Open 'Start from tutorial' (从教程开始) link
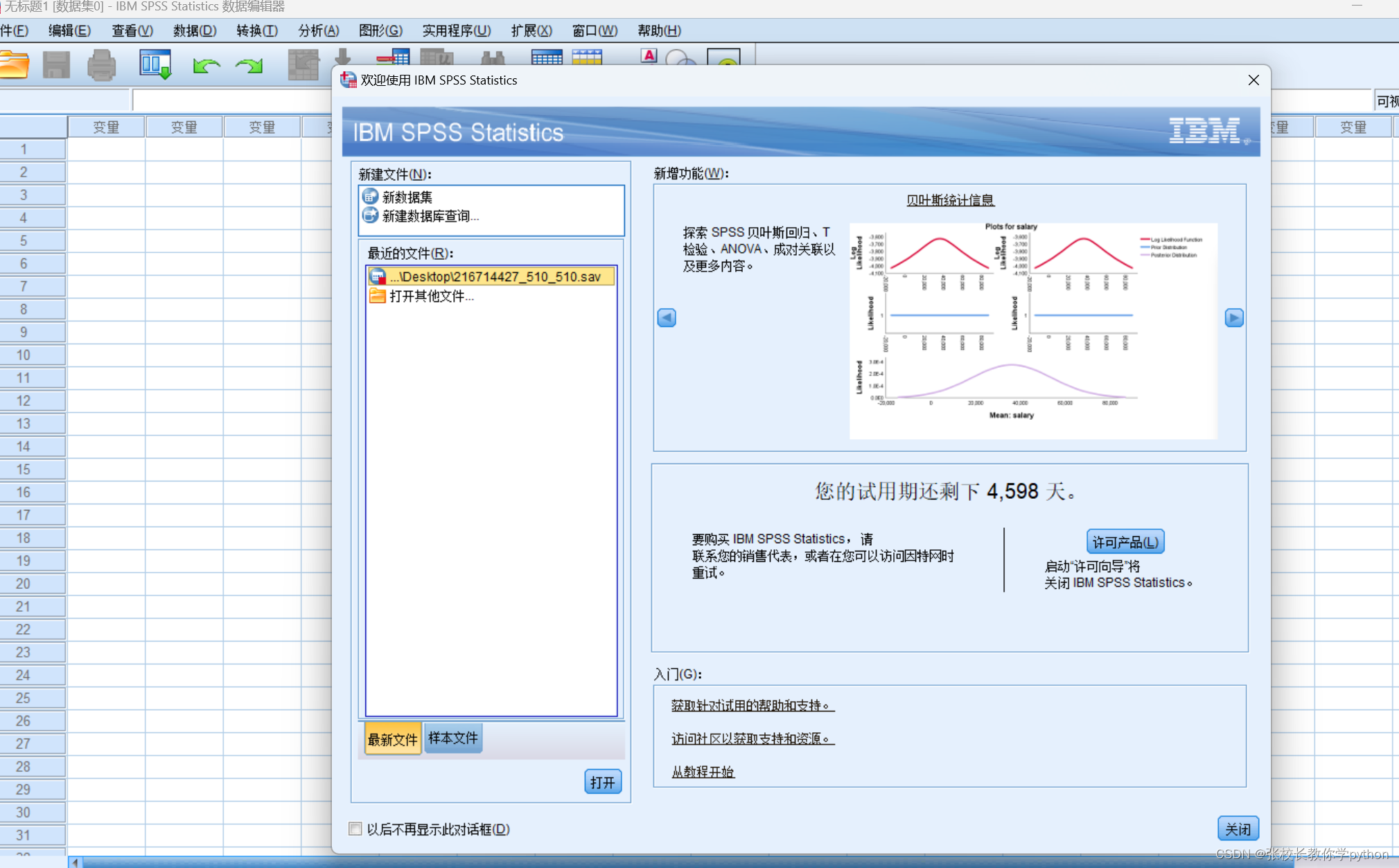 tap(703, 772)
